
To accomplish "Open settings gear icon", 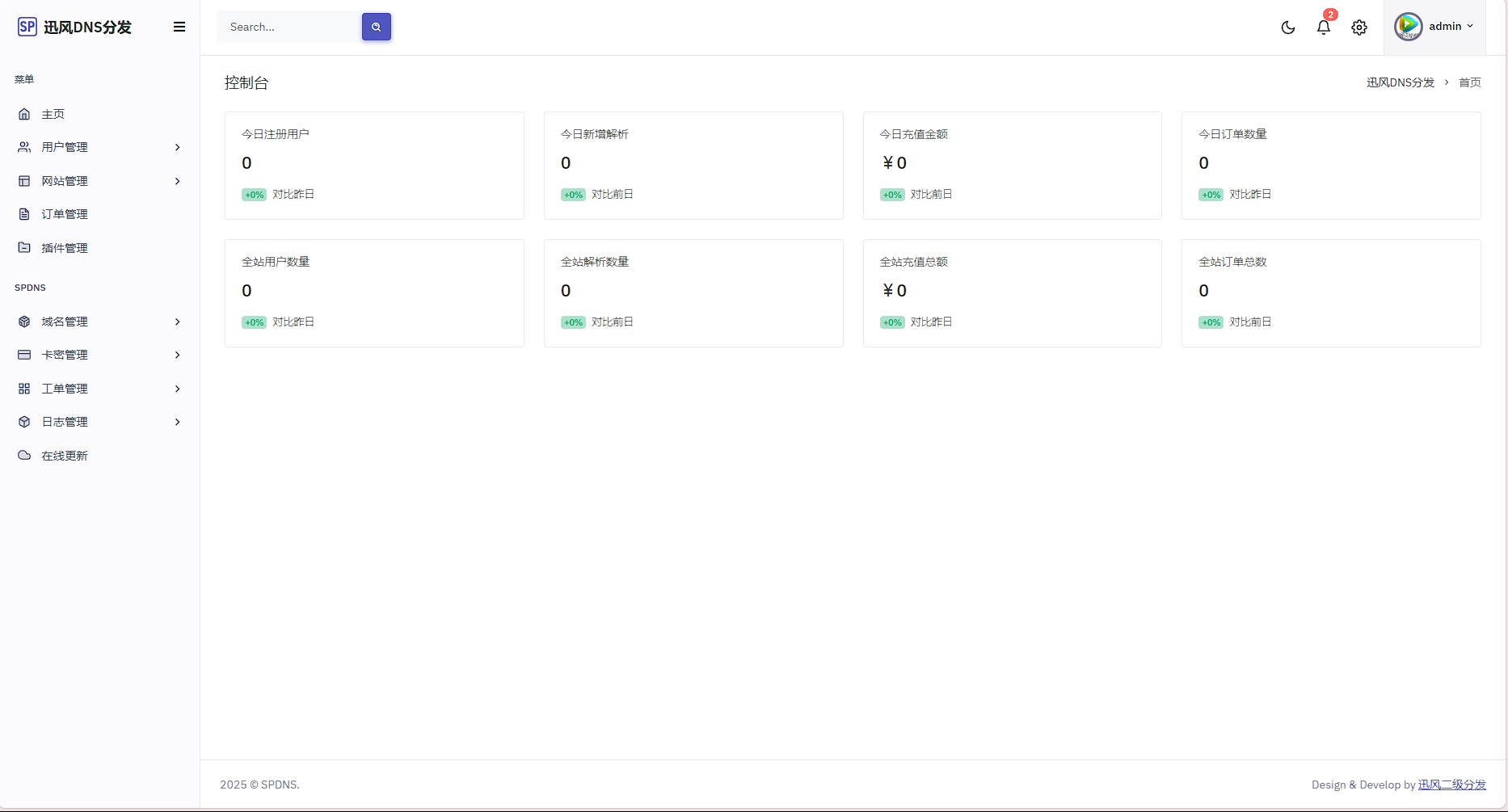I will click(x=1359, y=27).
